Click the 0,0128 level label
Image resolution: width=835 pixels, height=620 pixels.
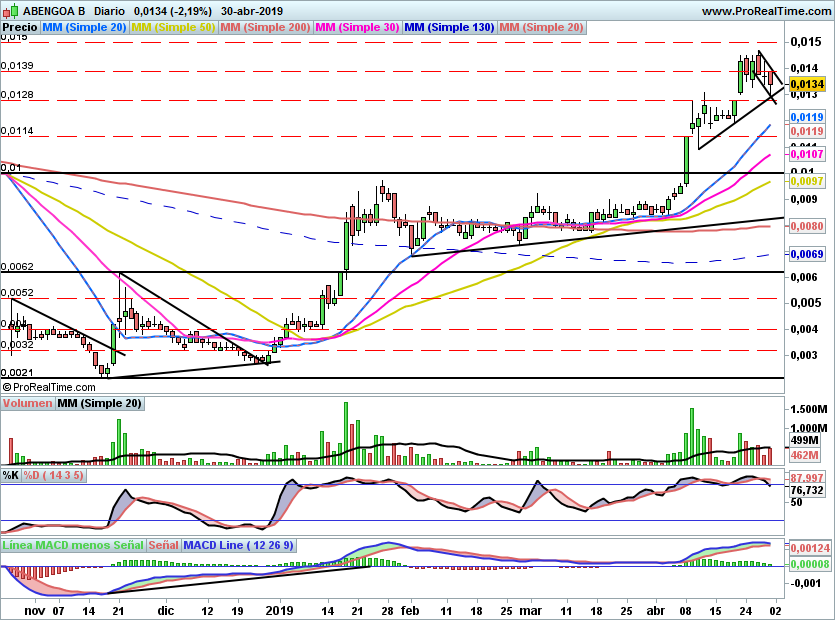point(17,95)
